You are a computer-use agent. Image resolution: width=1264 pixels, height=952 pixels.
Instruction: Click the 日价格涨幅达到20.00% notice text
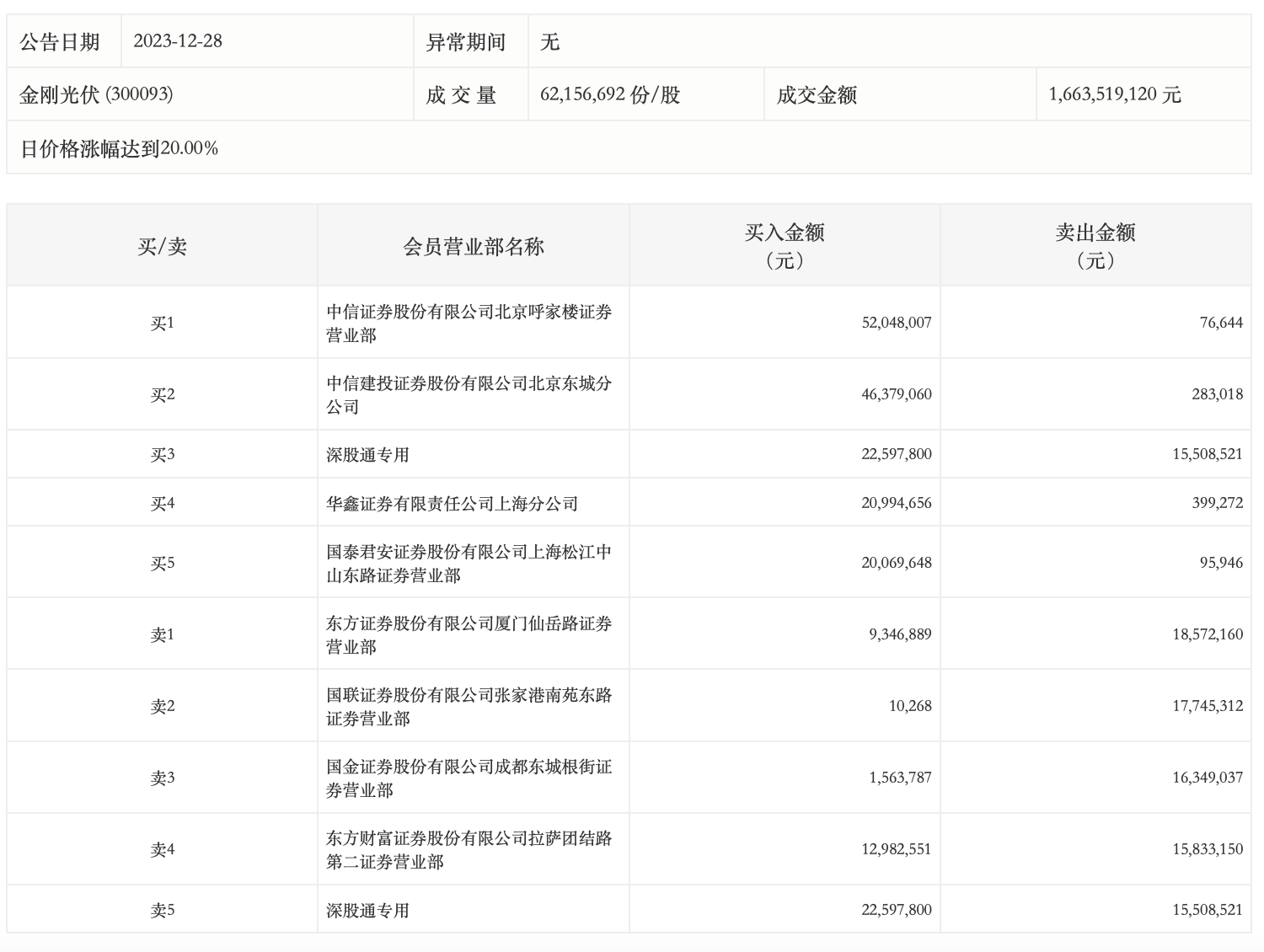tap(119, 148)
